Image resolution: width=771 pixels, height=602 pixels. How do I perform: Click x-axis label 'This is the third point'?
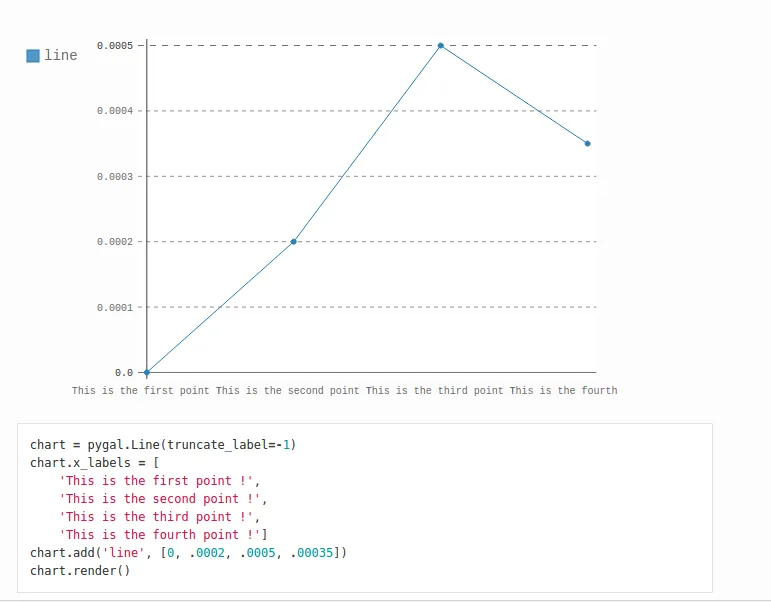pos(435,391)
